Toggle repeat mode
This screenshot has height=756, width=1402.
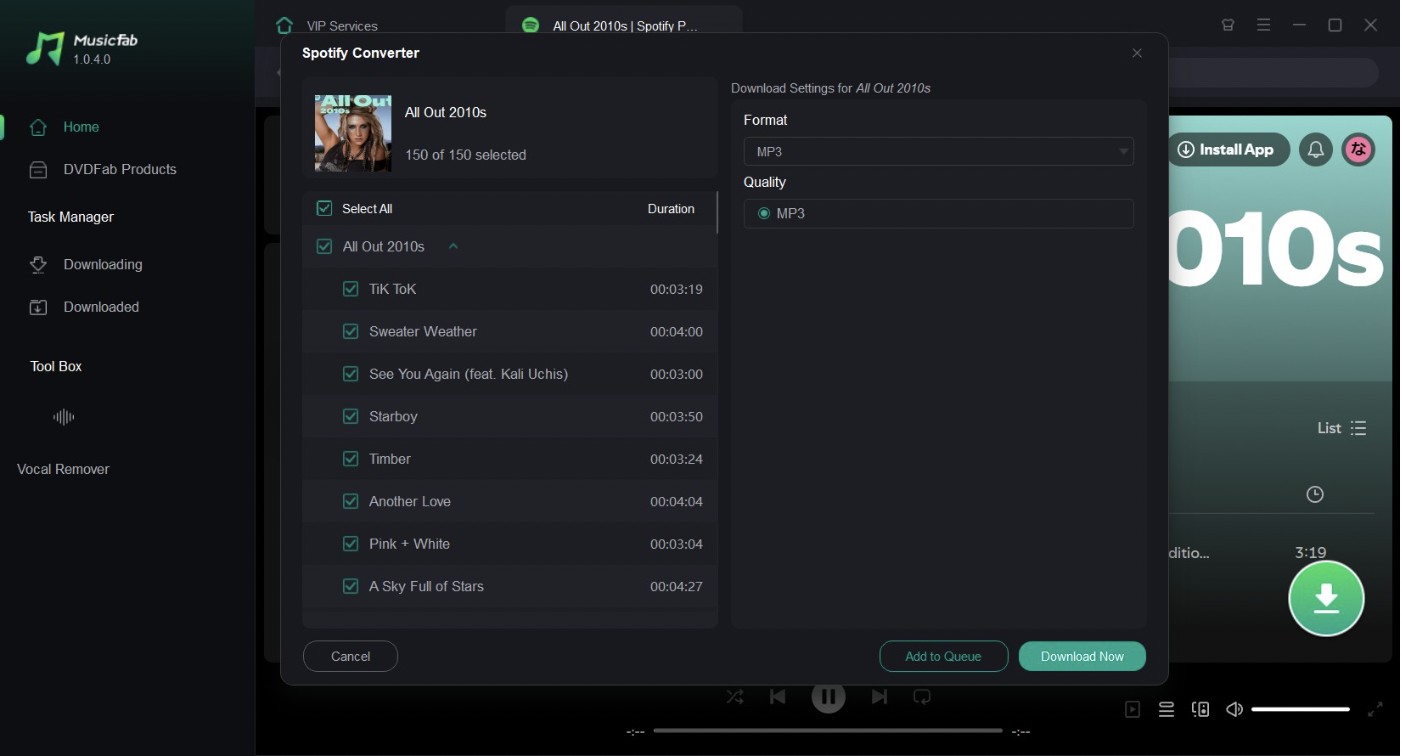point(922,697)
